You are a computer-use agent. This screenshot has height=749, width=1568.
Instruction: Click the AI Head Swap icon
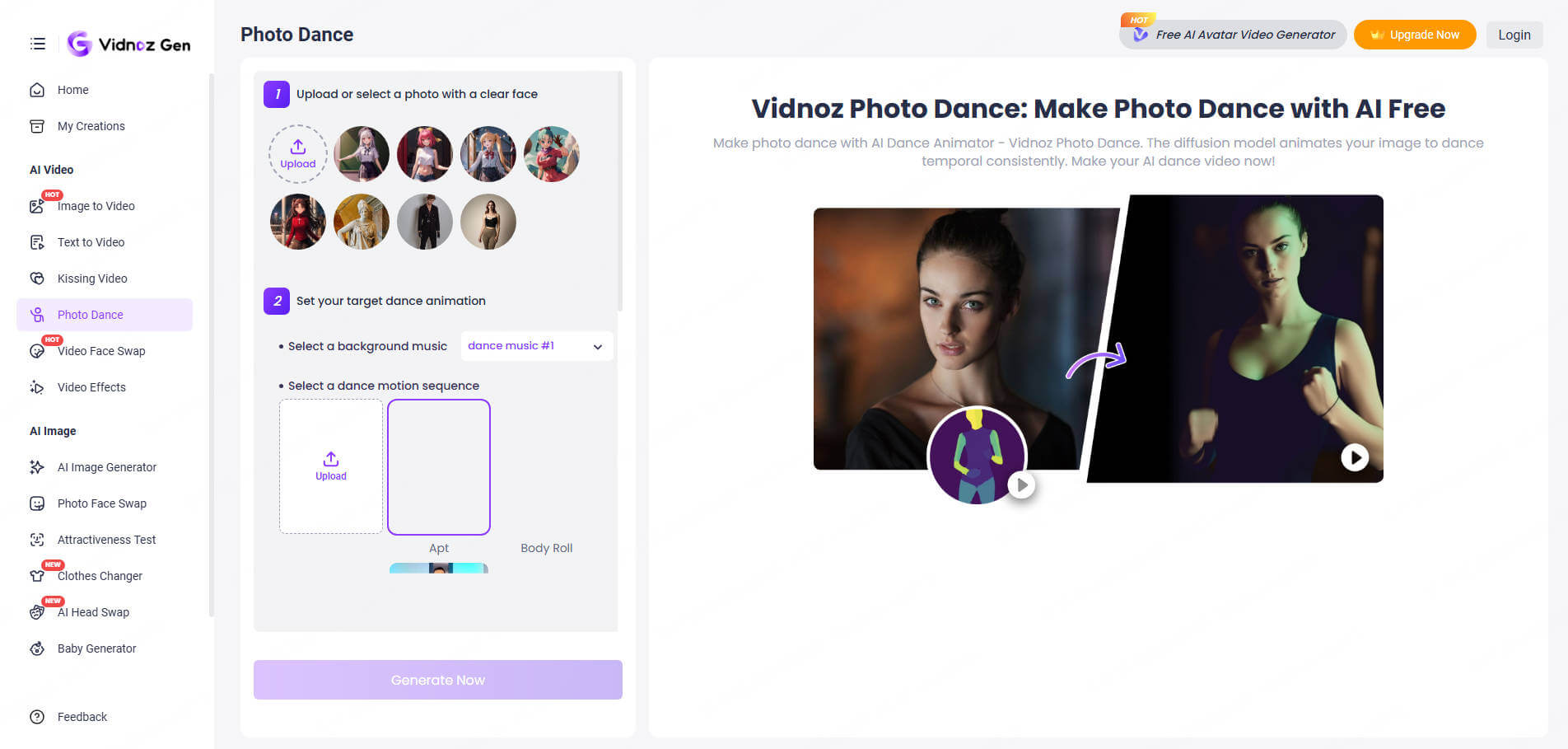37,612
